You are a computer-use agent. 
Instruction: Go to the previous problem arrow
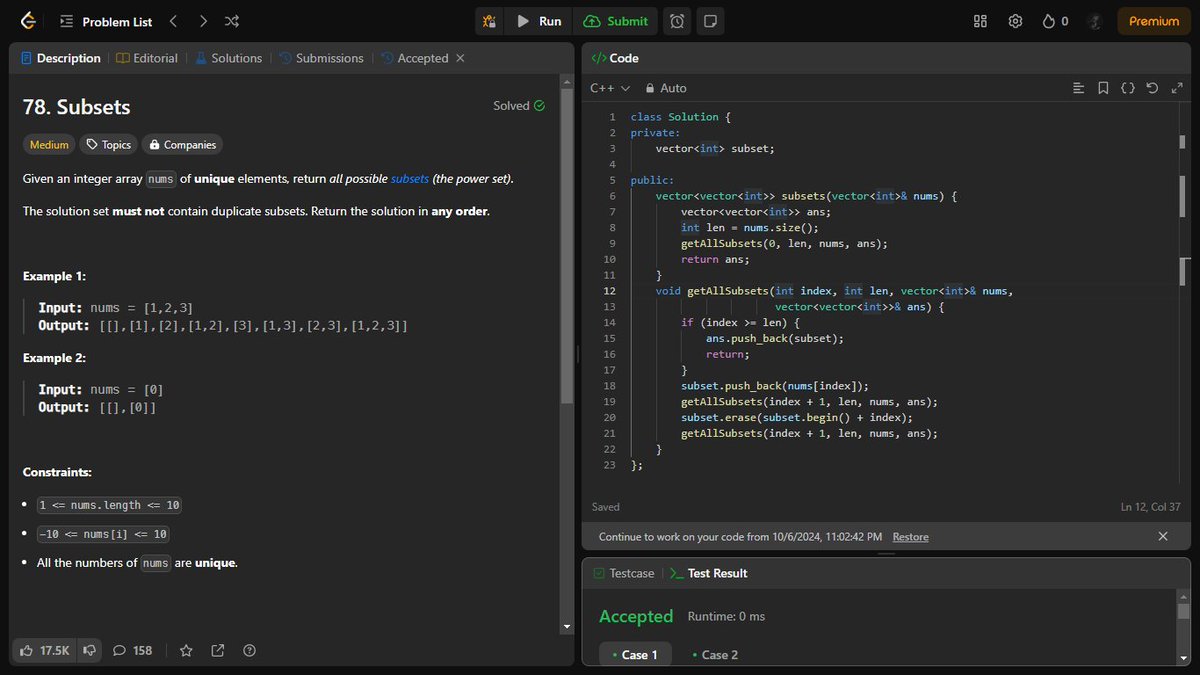[173, 21]
